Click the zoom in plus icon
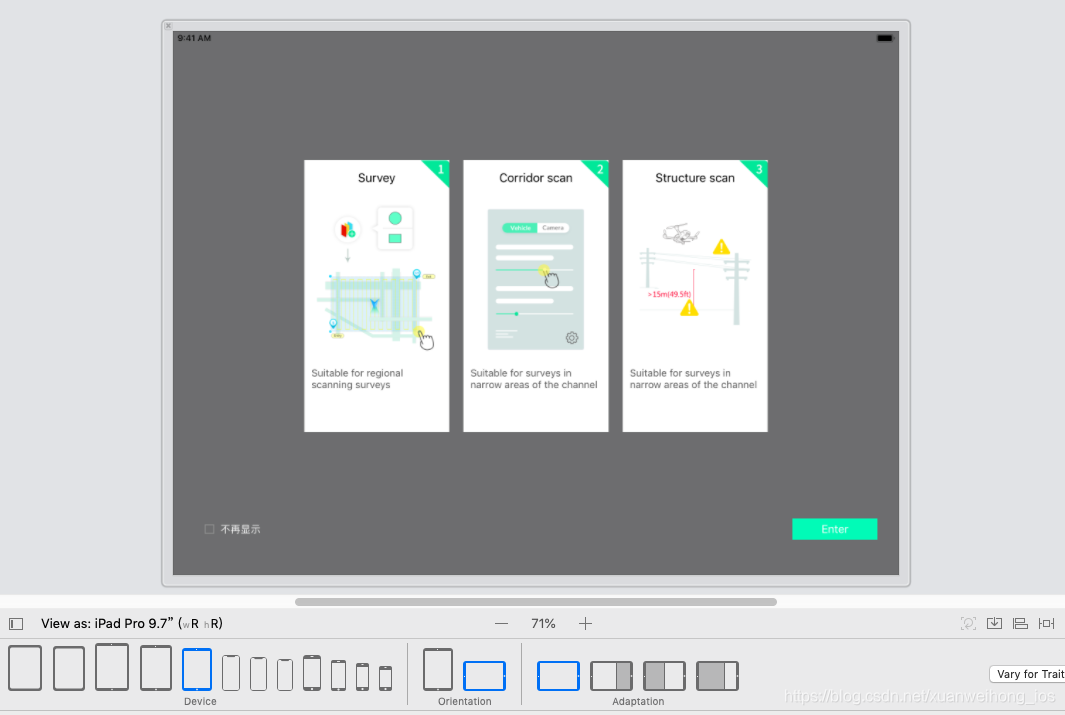 (x=585, y=623)
